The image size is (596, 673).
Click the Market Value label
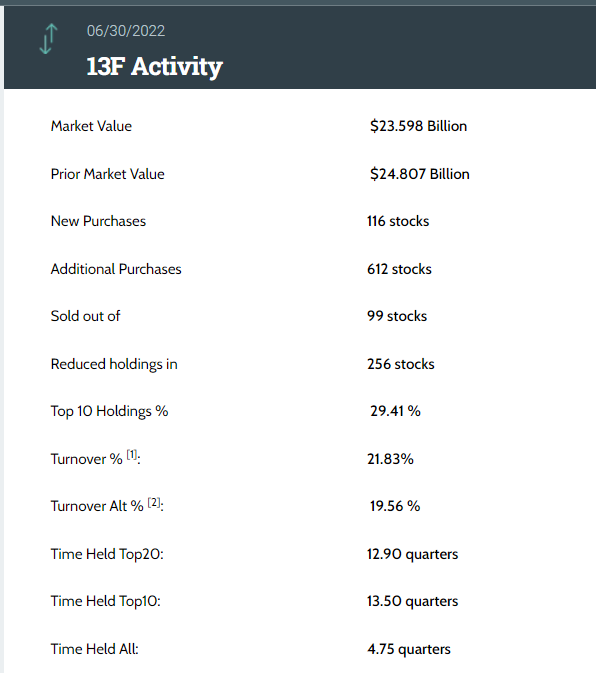click(91, 126)
